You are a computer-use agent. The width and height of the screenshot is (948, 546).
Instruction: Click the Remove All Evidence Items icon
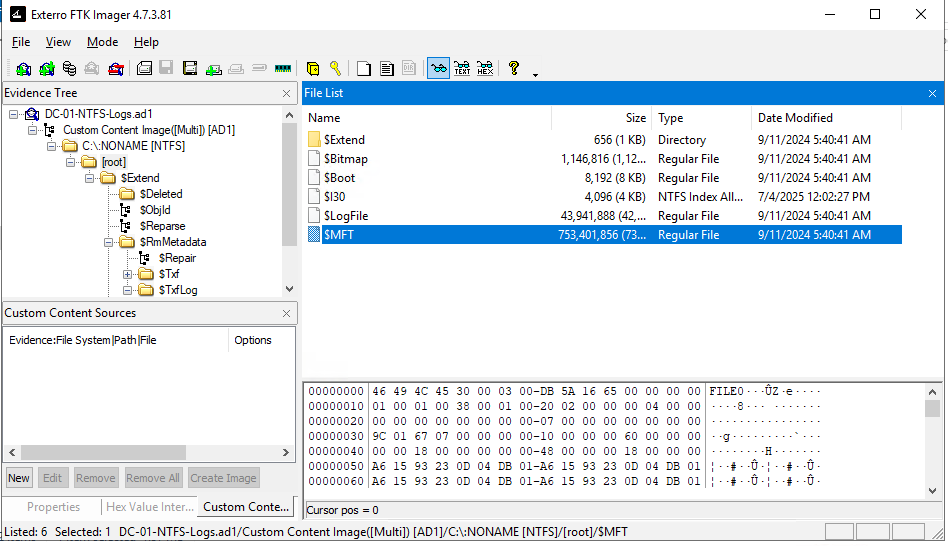(116, 68)
